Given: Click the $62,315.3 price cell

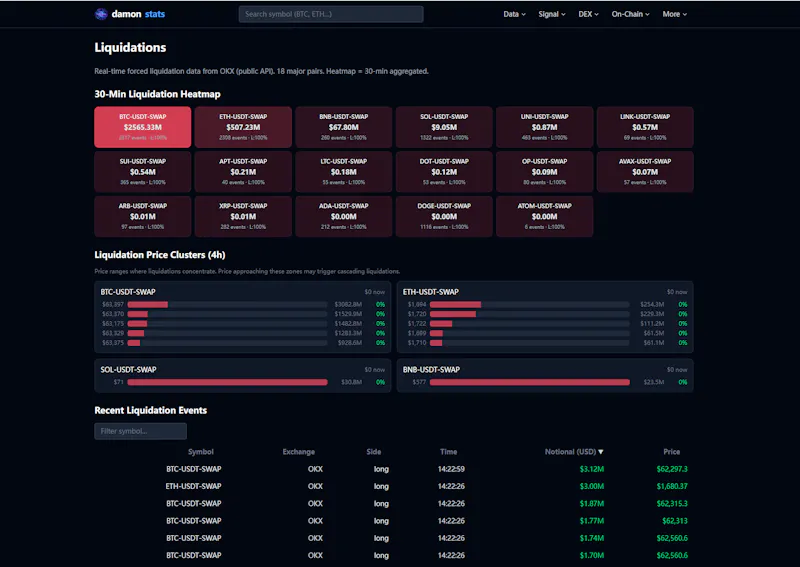Looking at the screenshot, I should pyautogui.click(x=672, y=504).
